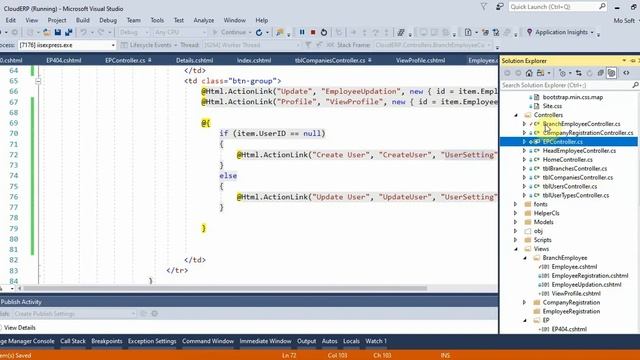Open the Process iisexpress.exe dropdown
The image size is (640, 360).
coord(113,45)
